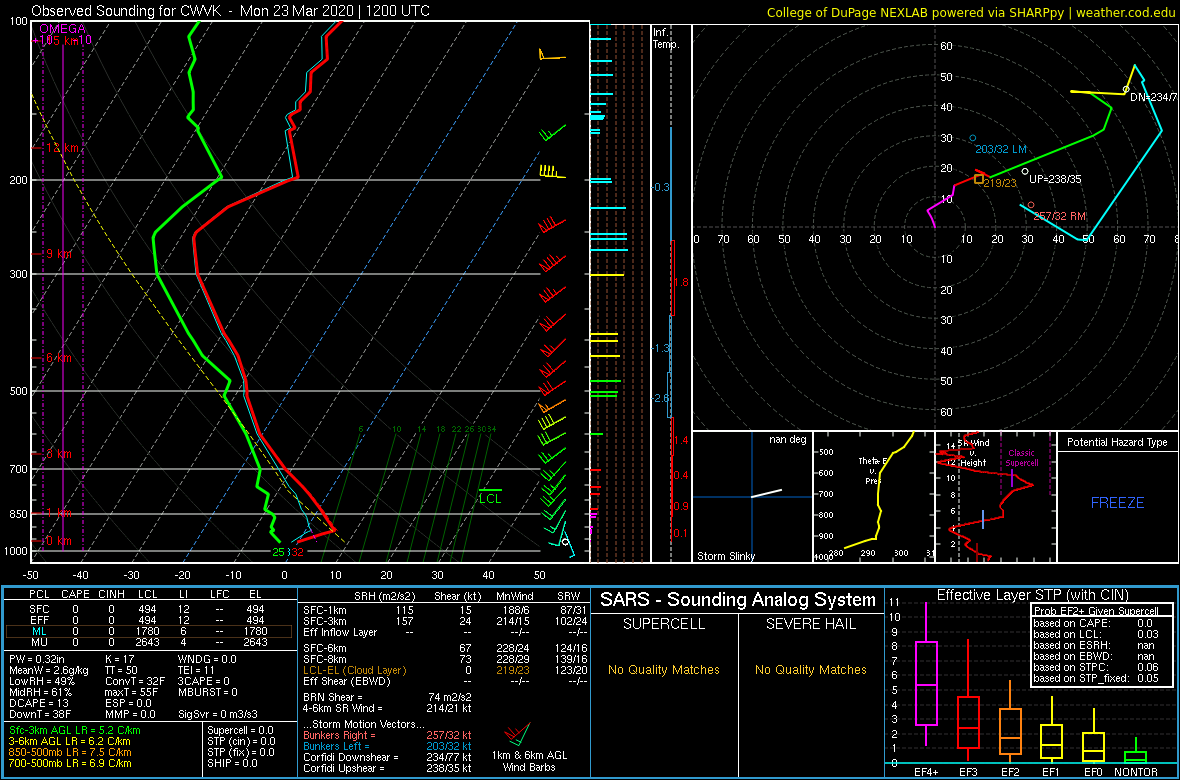Click the green LCL marker on skew-T
This screenshot has height=780, width=1180.
(490, 495)
